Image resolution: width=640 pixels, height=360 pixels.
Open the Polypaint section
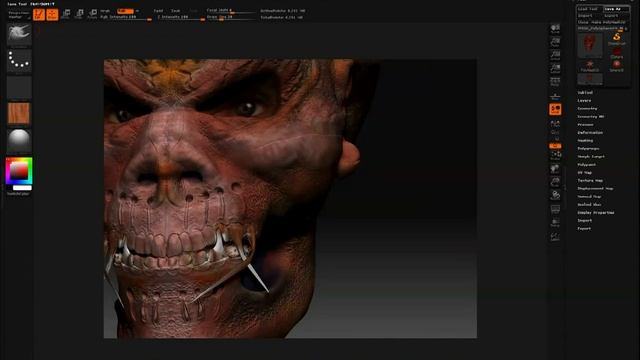587,164
